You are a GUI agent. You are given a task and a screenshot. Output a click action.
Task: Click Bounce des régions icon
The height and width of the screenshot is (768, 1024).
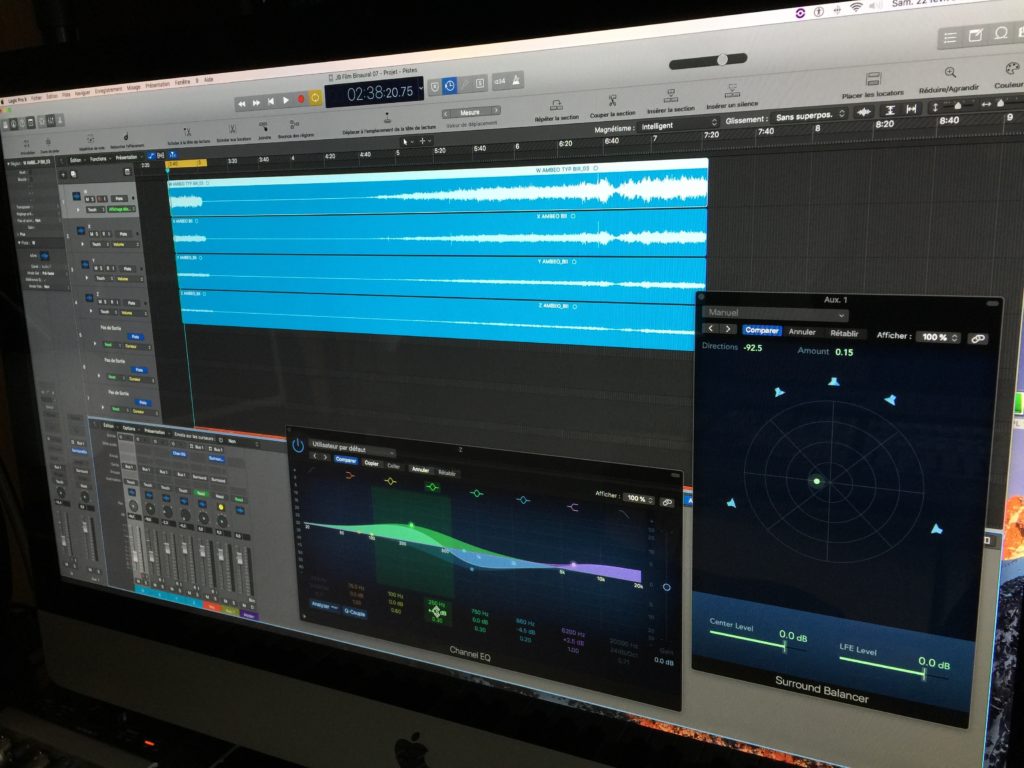click(295, 124)
